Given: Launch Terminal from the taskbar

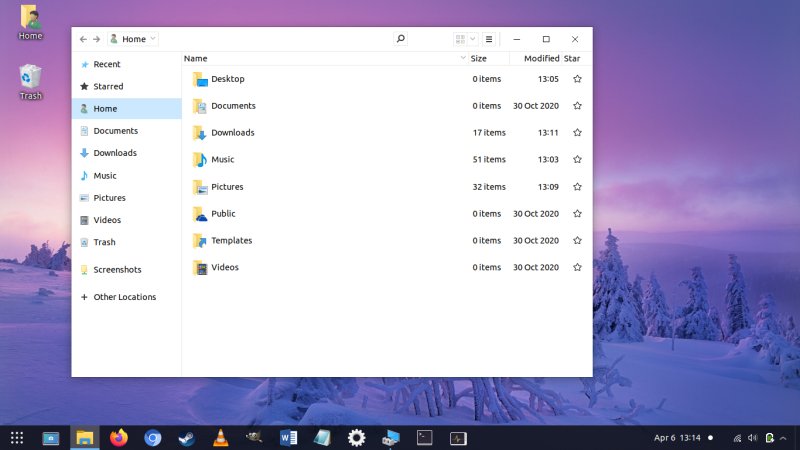Looking at the screenshot, I should (x=424, y=438).
